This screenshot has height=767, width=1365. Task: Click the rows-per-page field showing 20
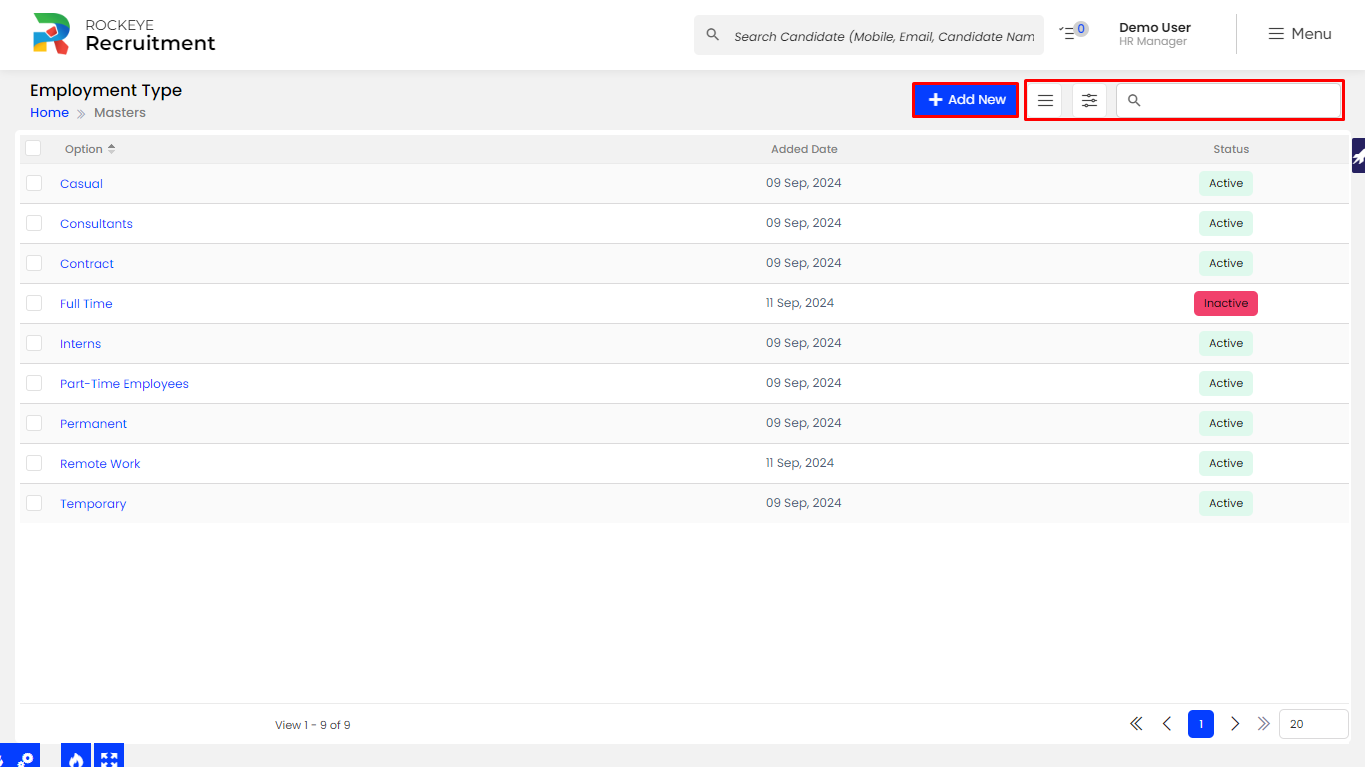pyautogui.click(x=1313, y=724)
